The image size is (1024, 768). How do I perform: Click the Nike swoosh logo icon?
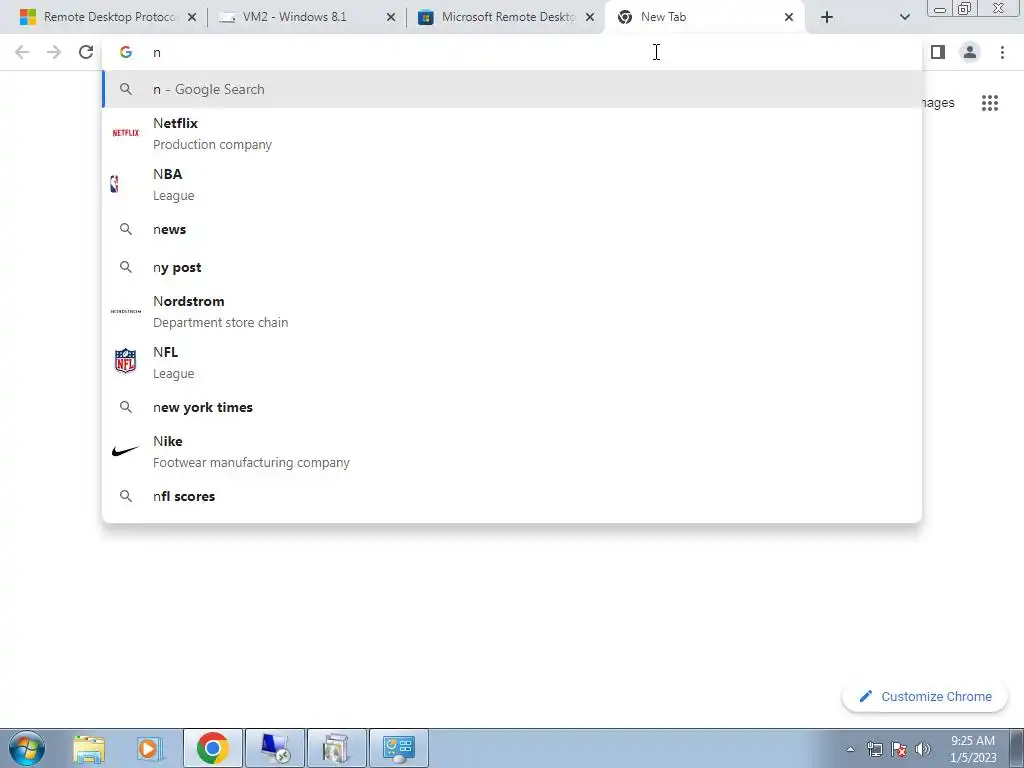[x=125, y=451]
